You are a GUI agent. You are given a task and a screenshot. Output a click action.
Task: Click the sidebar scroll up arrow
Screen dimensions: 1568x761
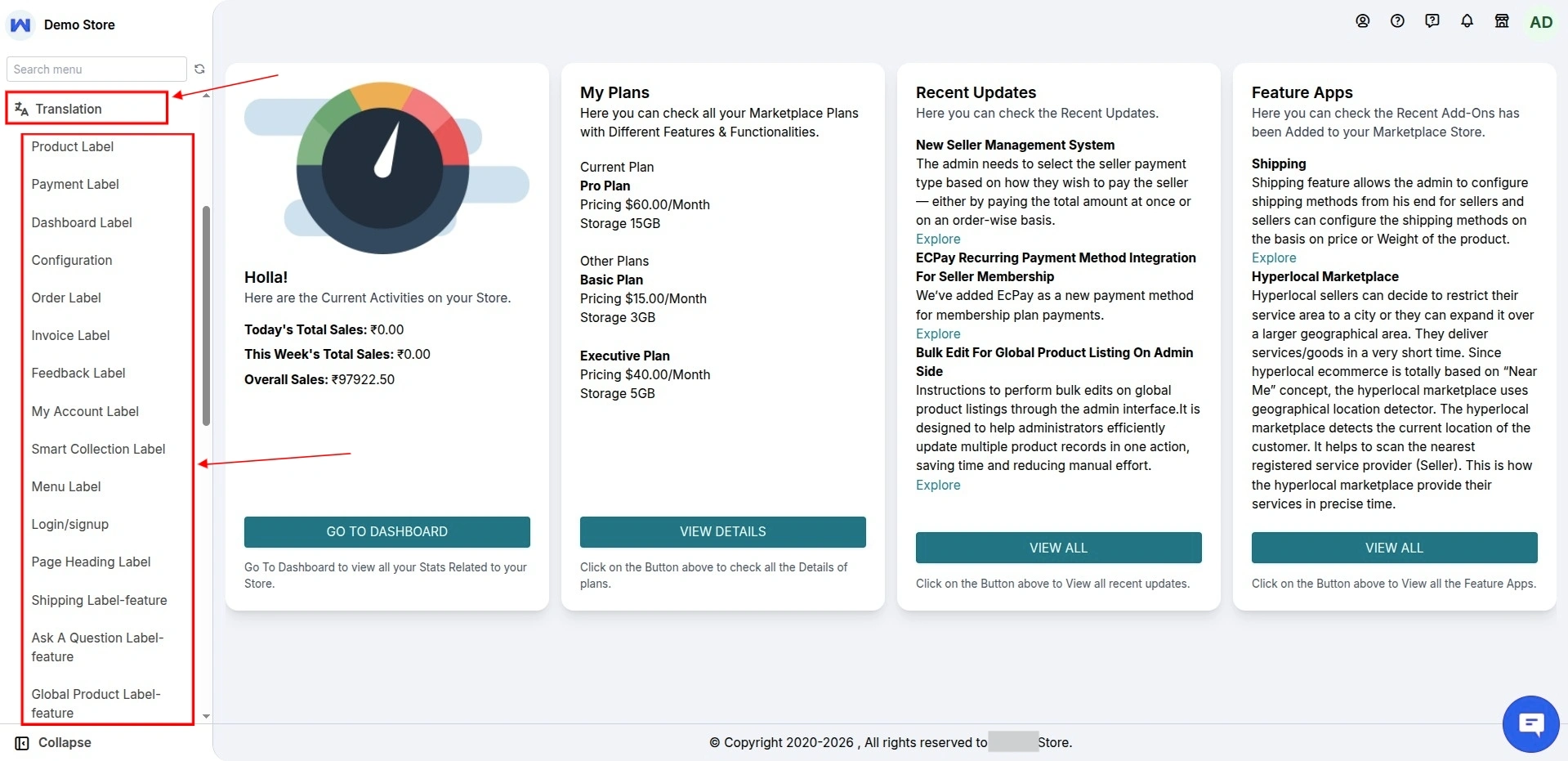207,96
